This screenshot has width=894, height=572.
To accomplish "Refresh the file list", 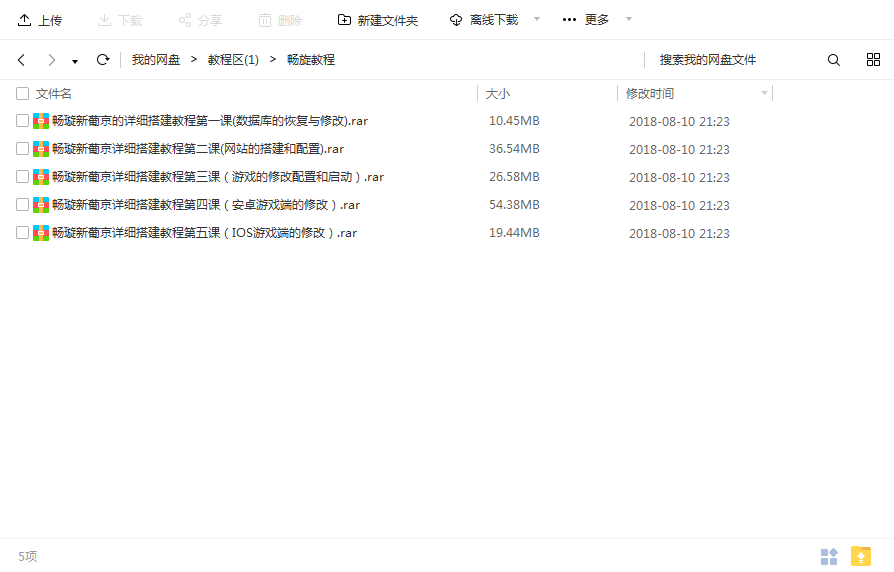I will coord(102,60).
